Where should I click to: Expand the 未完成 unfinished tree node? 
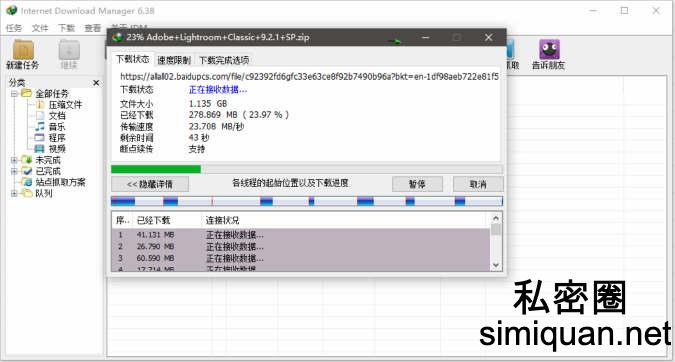pos(14,160)
